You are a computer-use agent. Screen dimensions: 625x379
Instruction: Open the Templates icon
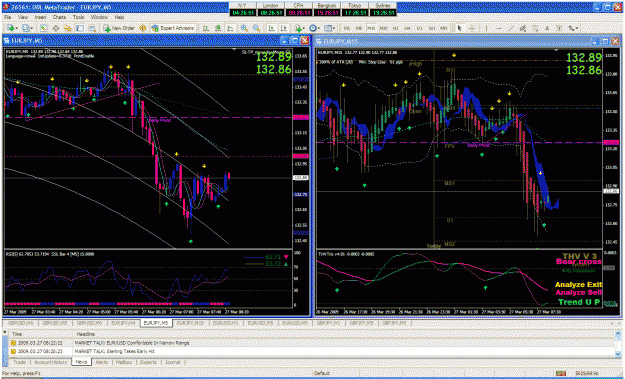pos(328,28)
